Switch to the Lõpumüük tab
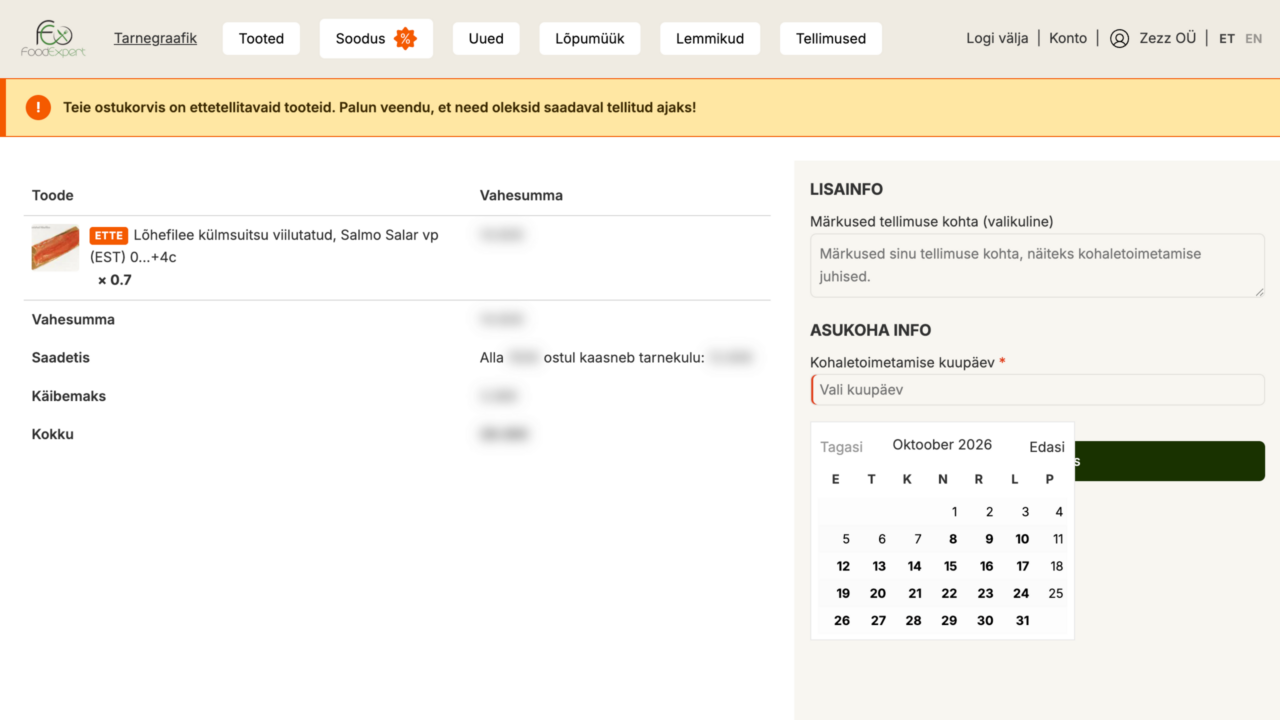The image size is (1280, 720). pos(590,39)
